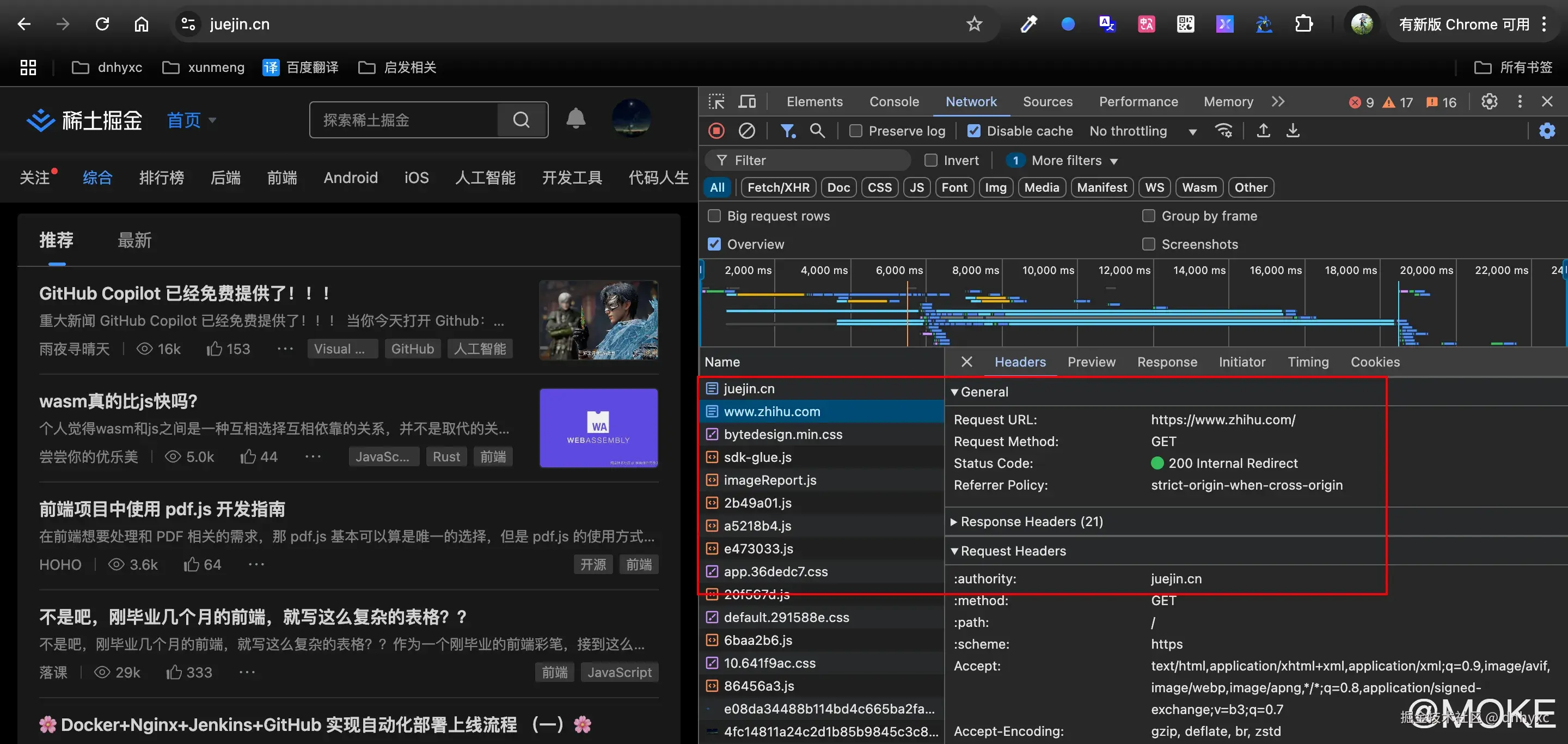
Task: Enable the Preserve log checkbox
Action: (856, 131)
